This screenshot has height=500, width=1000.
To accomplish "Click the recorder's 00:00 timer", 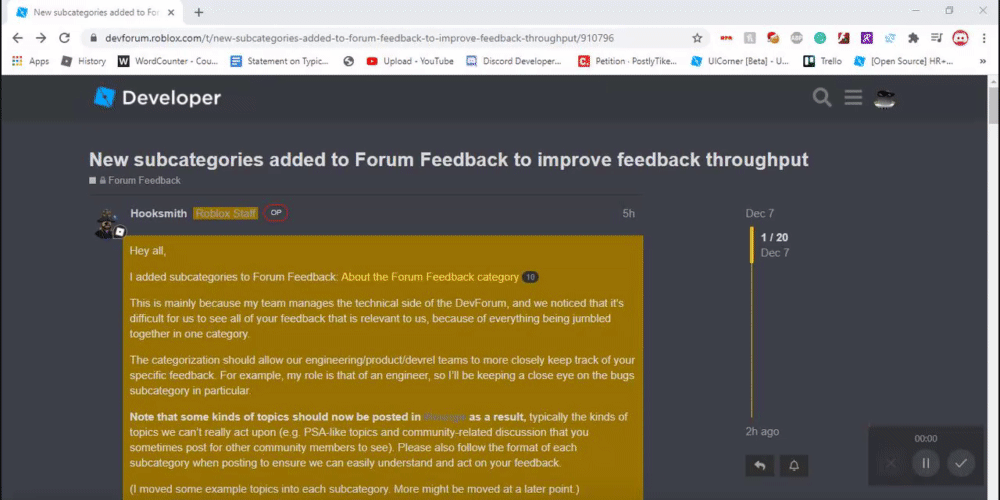I will (926, 439).
